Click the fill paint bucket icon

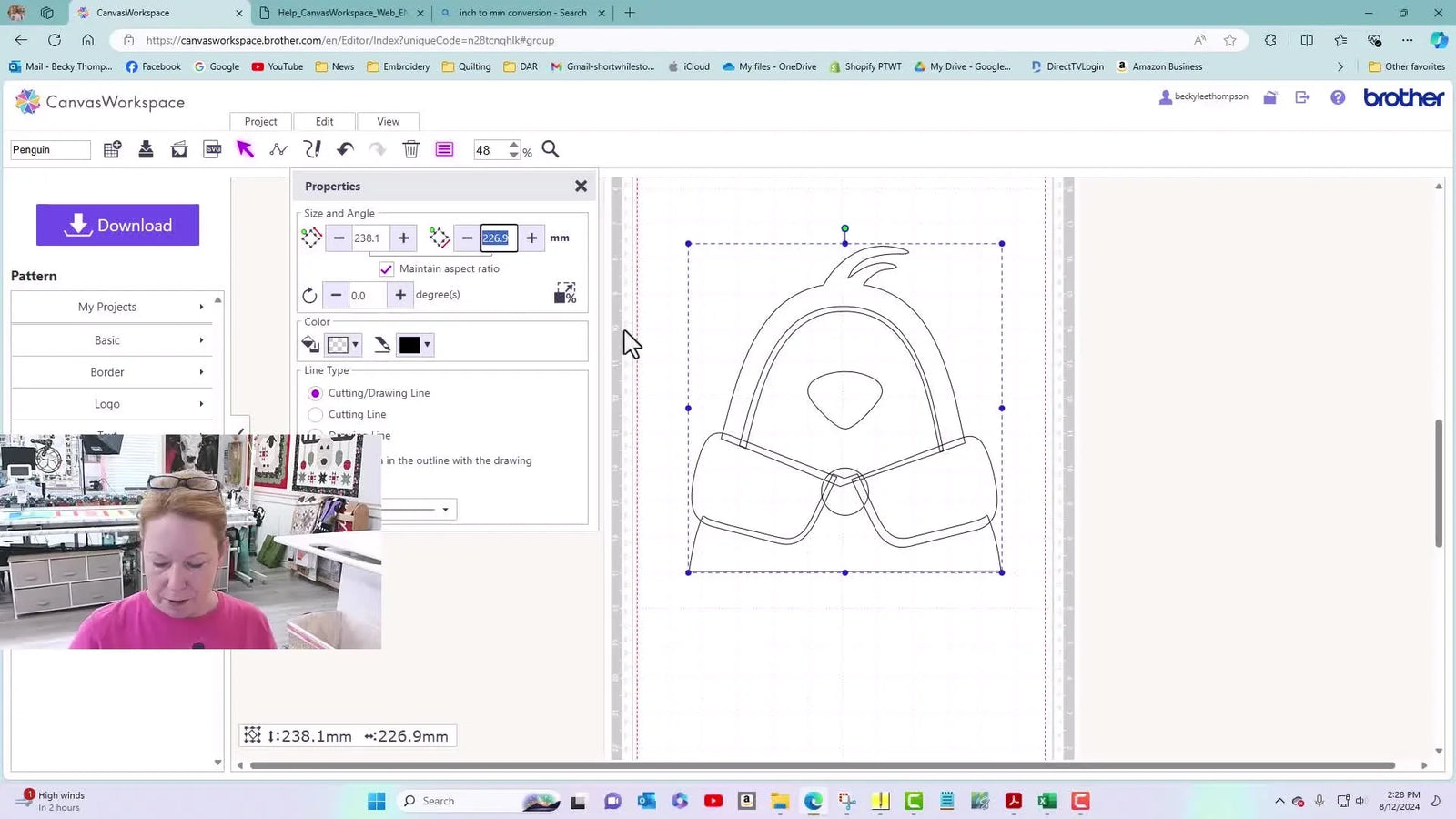click(x=309, y=344)
